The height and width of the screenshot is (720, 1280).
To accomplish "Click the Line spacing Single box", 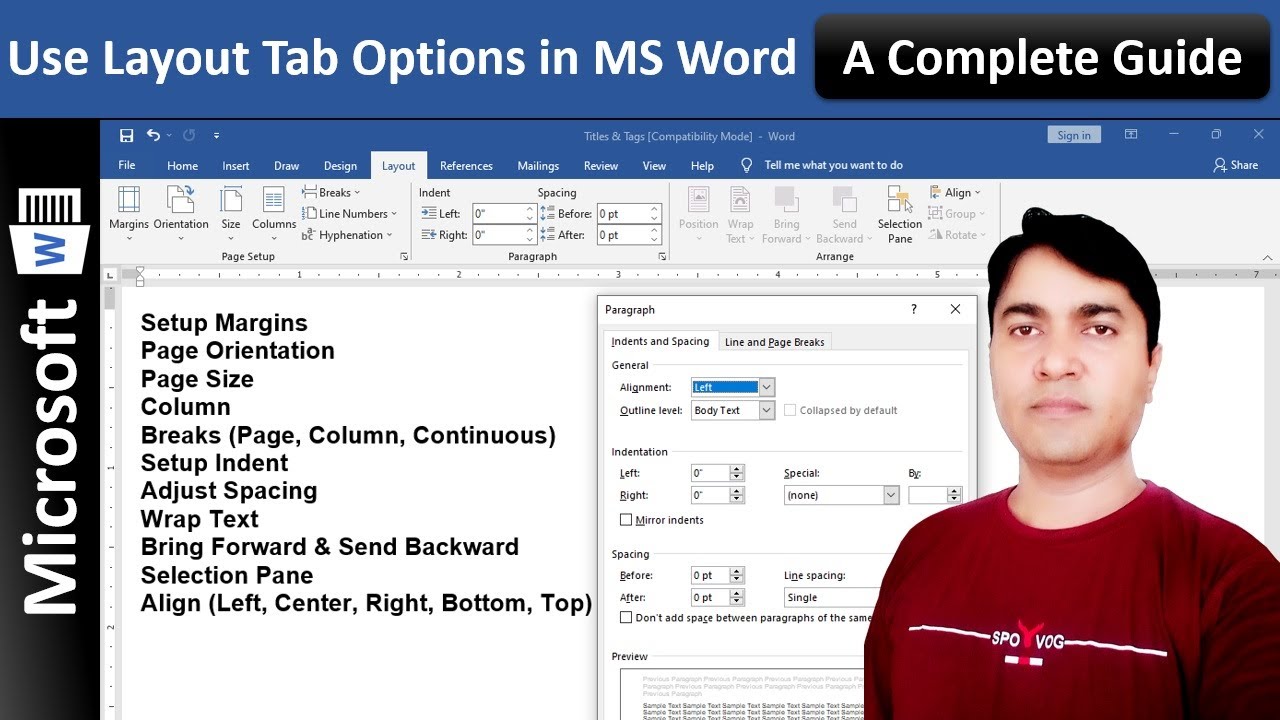I will 831,597.
